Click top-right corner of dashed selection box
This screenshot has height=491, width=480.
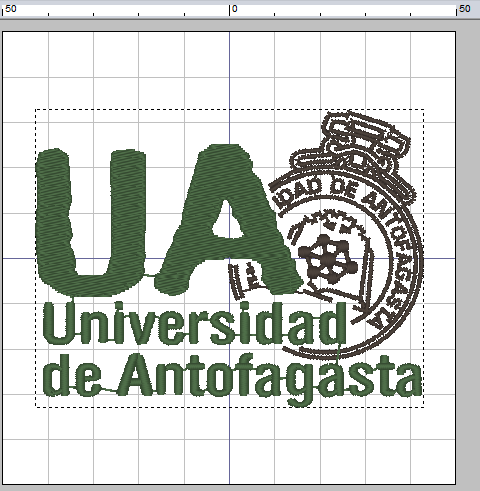pos(424,109)
